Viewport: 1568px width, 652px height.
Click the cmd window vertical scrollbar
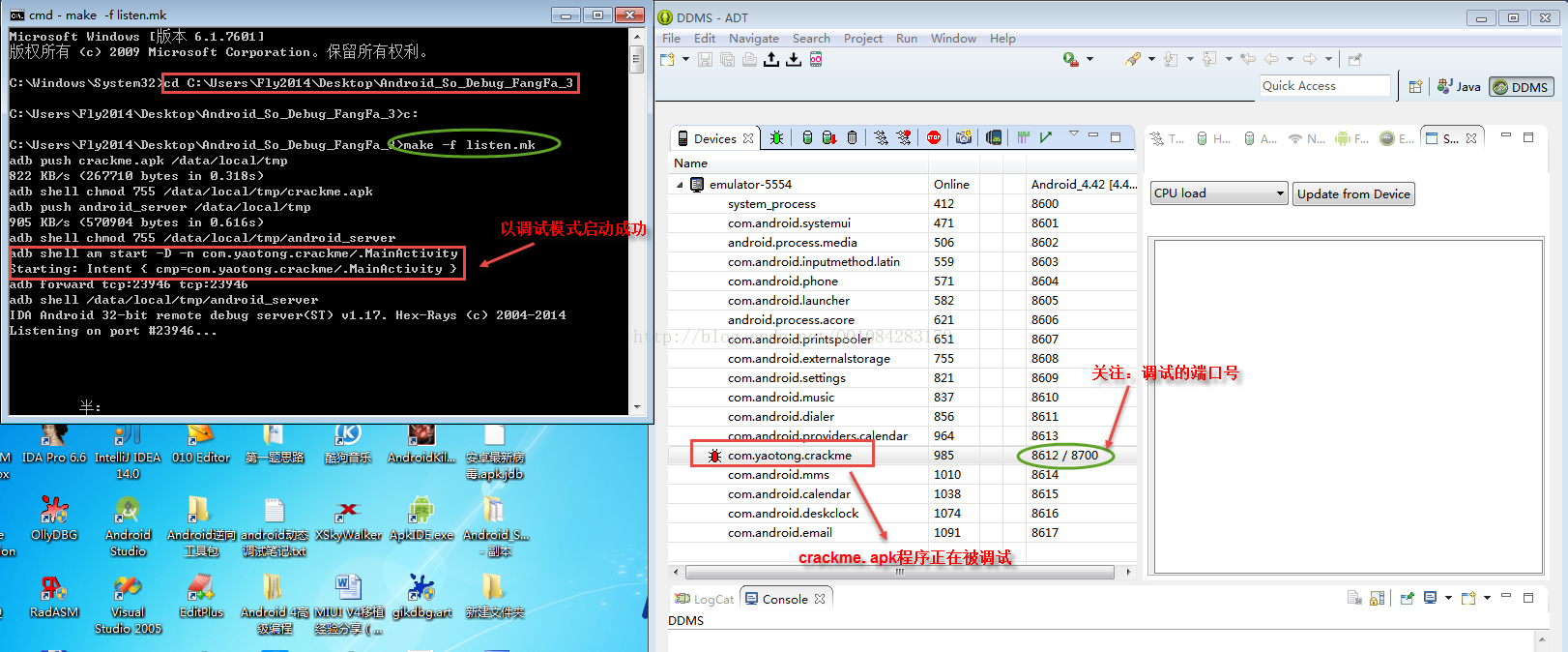[x=636, y=221]
